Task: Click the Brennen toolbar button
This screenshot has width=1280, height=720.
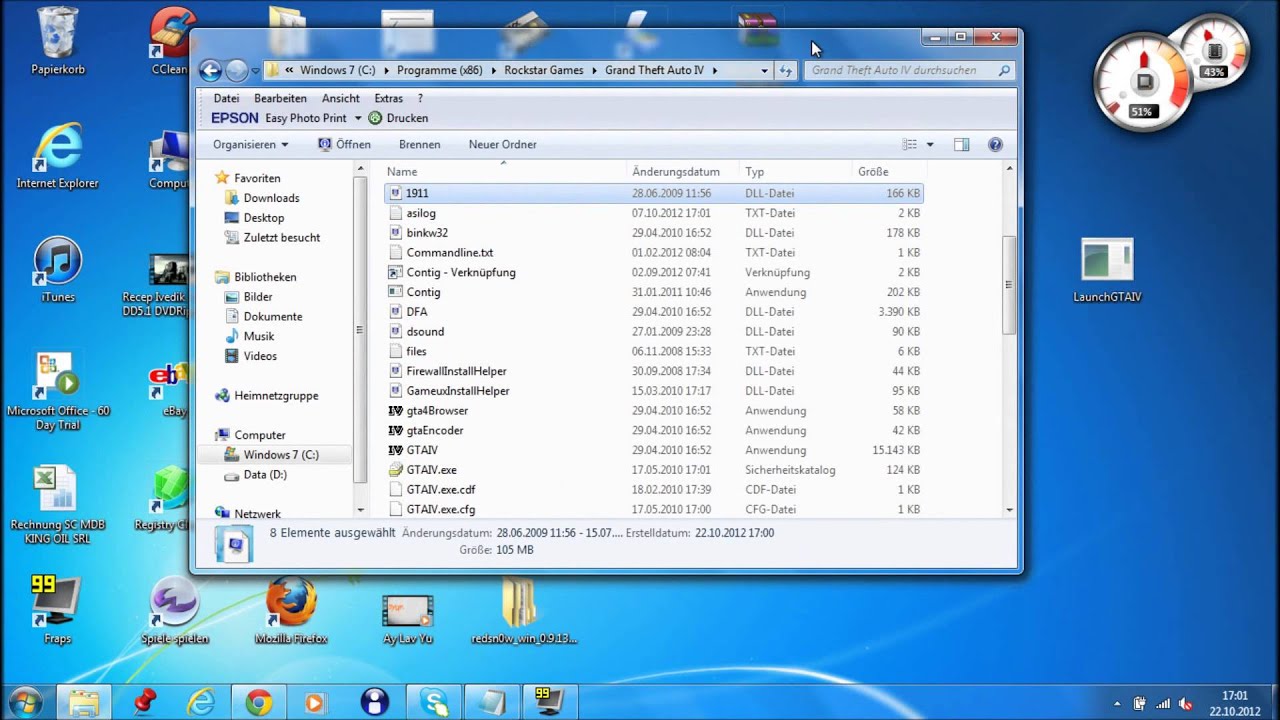Action: click(x=420, y=144)
